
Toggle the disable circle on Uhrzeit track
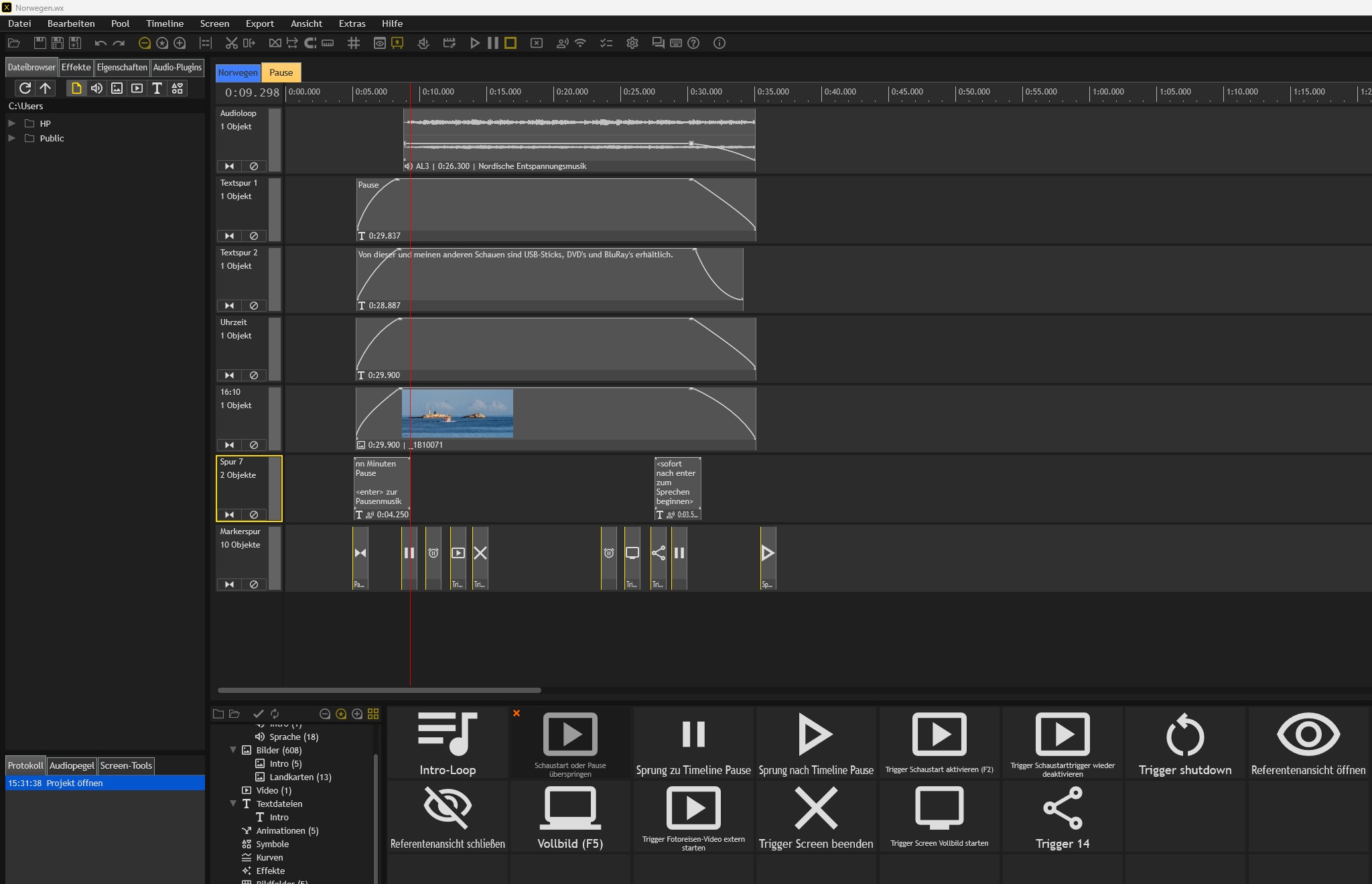(254, 375)
